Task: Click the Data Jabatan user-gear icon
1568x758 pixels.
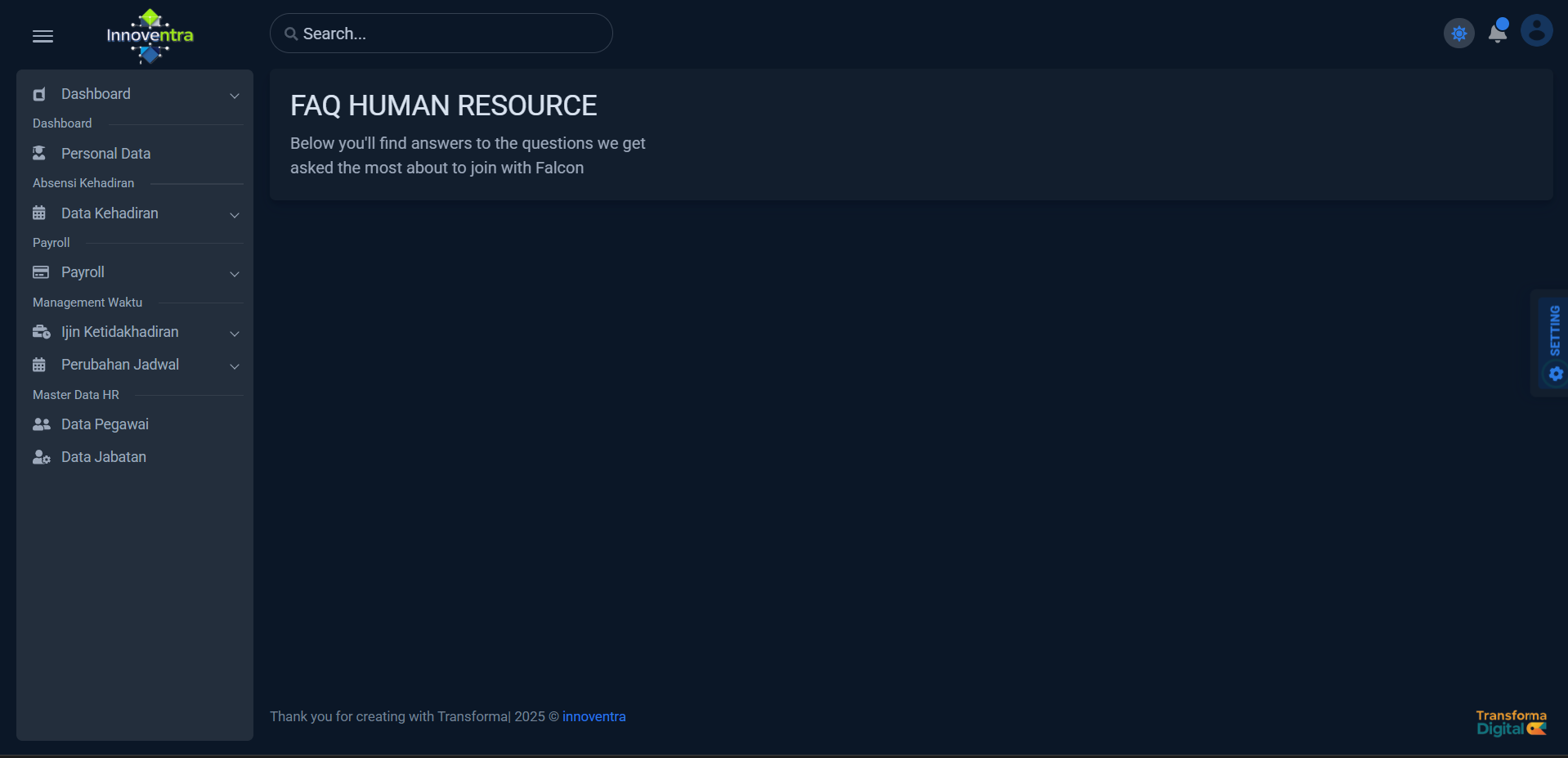Action: click(x=41, y=457)
